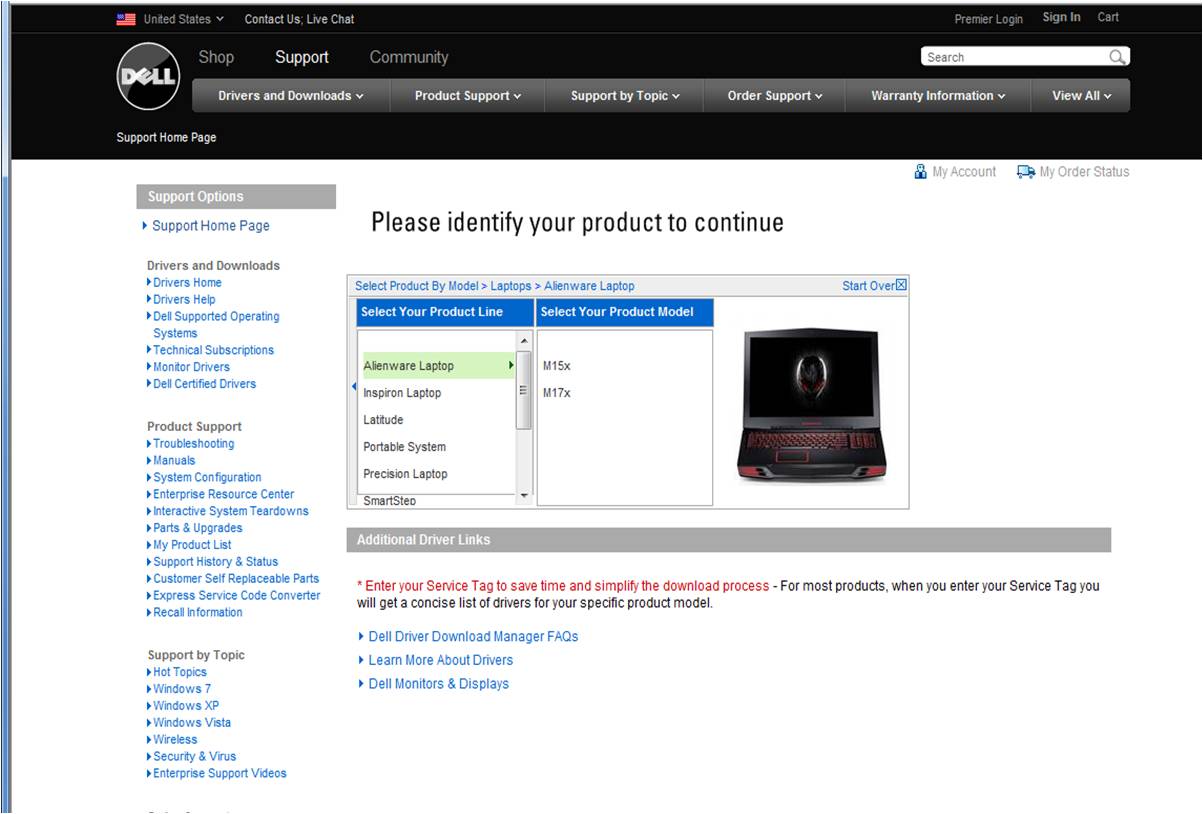This screenshot has width=1203, height=814.
Task: Click in the Search field
Action: pos(1014,57)
